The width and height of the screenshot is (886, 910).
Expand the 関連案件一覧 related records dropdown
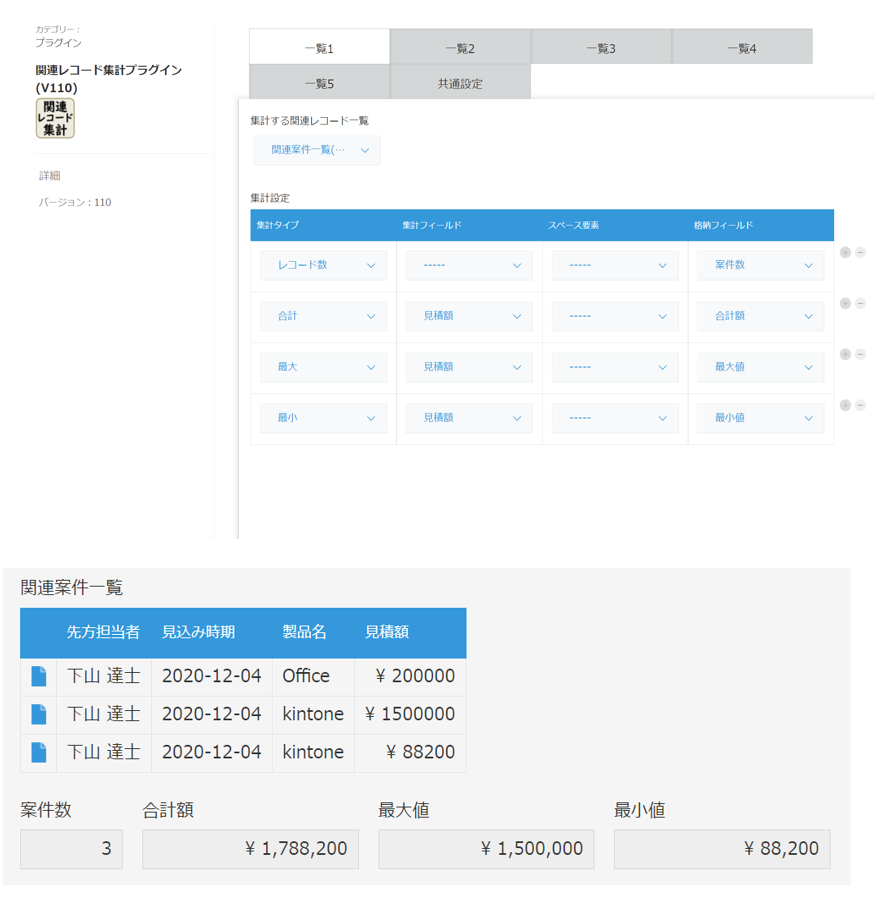point(317,151)
